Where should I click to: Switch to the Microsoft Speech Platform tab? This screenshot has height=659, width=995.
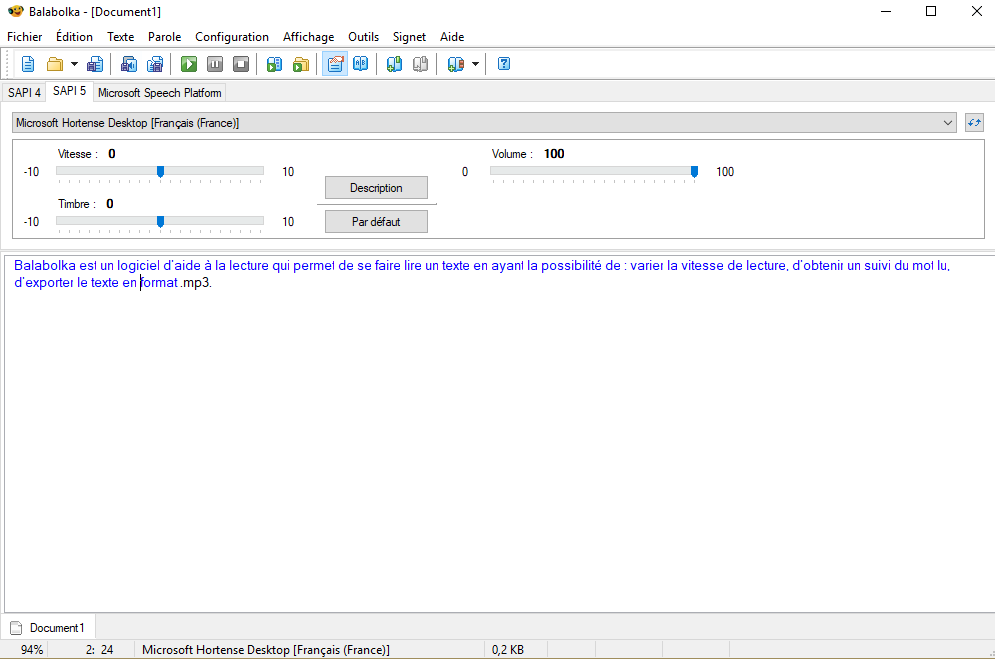(159, 93)
